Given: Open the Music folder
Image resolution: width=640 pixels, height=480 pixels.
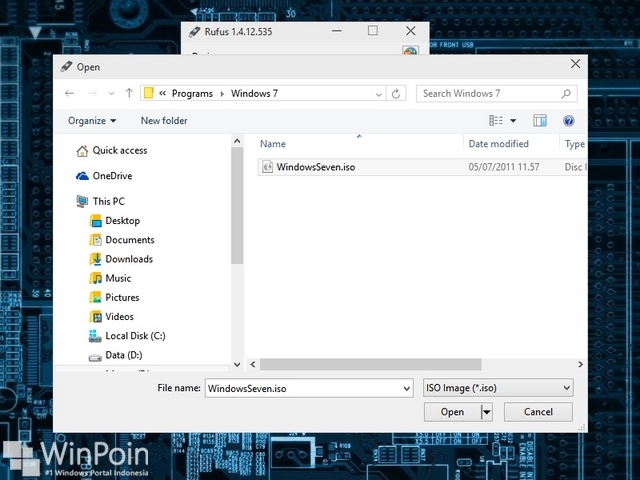Looking at the screenshot, I should coord(118,278).
